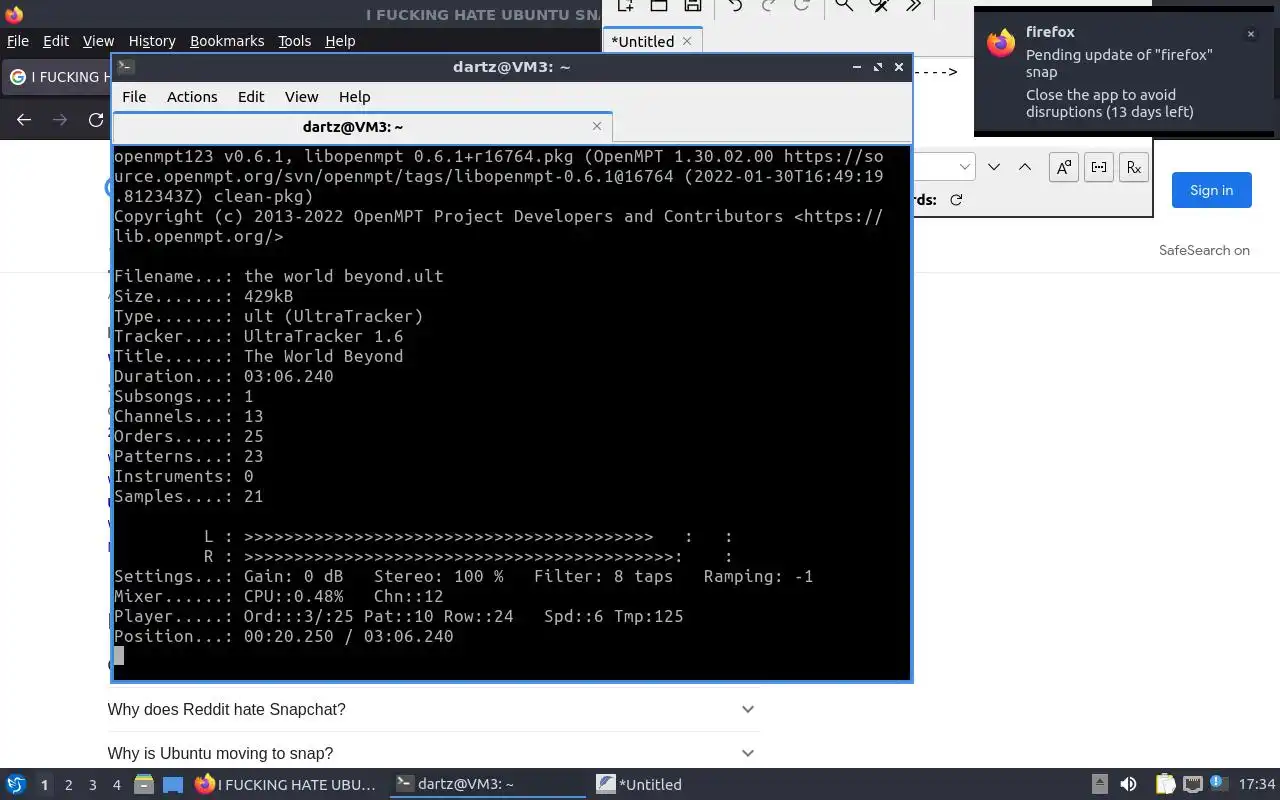This screenshot has height=800, width=1280.
Task: Open the search history combo box dropdown
Action: point(964,167)
